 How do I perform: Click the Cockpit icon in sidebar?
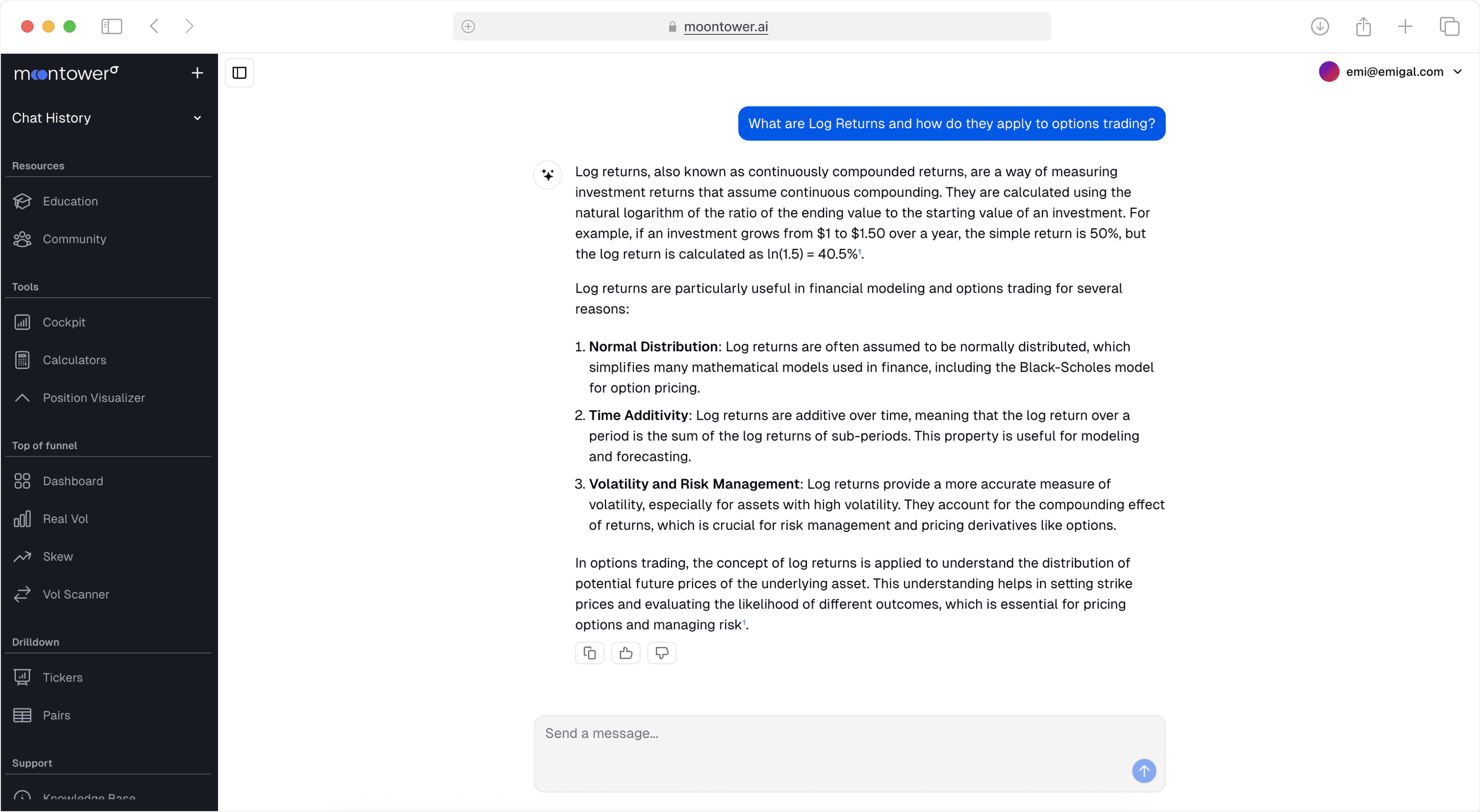click(x=22, y=322)
